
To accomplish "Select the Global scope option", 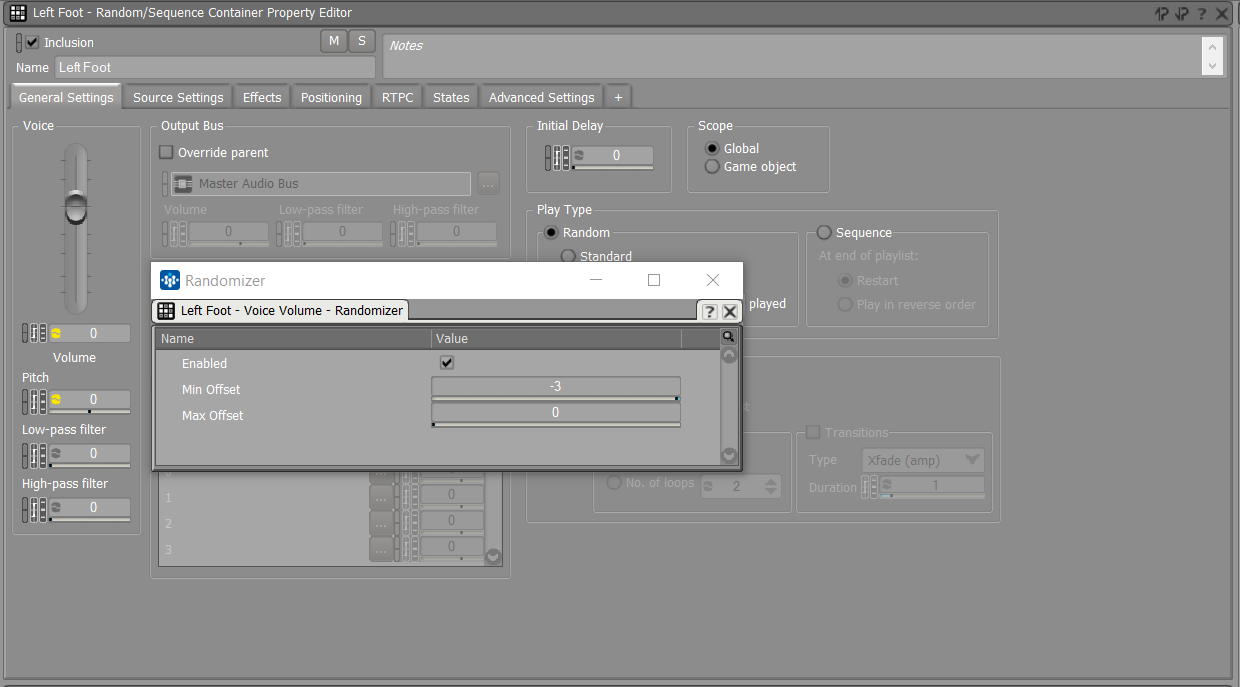I will [x=712, y=148].
